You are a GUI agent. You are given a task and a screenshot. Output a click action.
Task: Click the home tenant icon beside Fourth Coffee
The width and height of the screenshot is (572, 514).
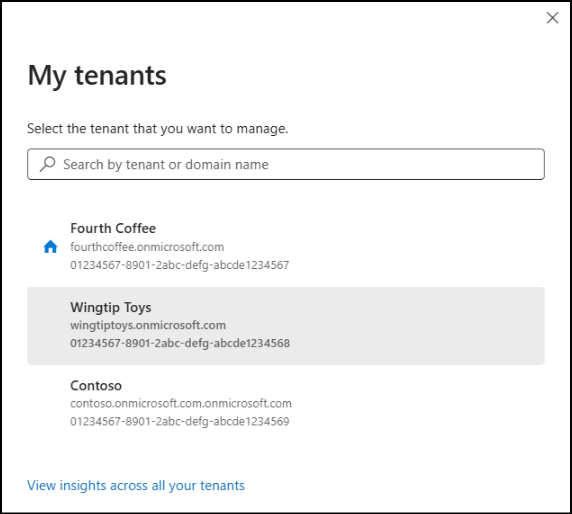click(x=50, y=247)
